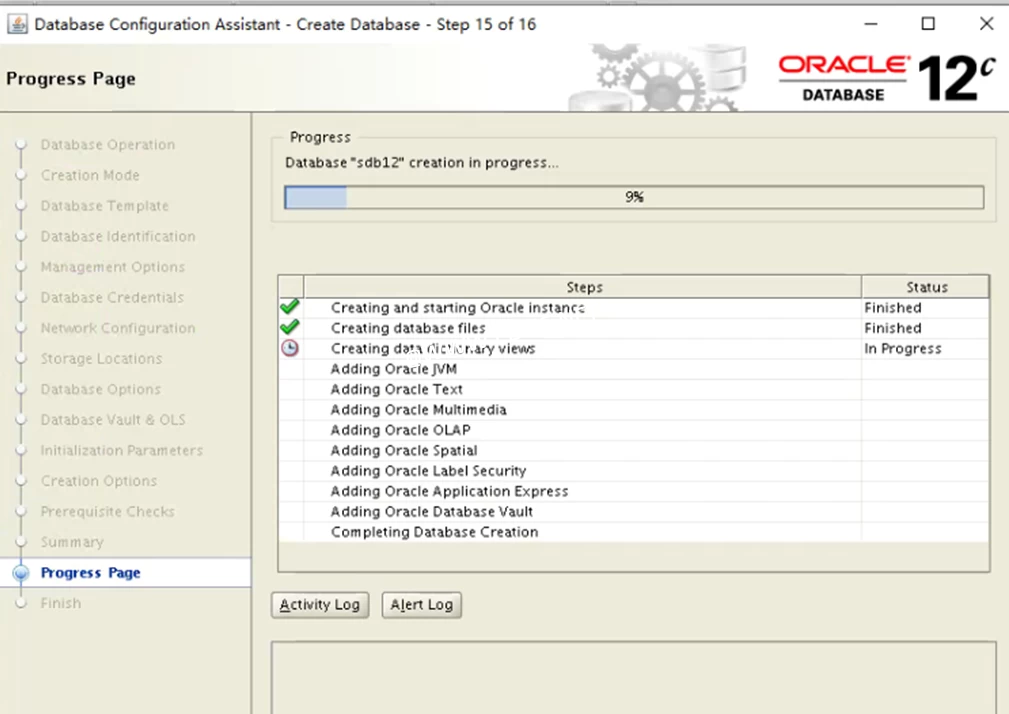1009x714 pixels.
Task: Minimize the Database Configuration Assistant window
Action: pos(871,24)
